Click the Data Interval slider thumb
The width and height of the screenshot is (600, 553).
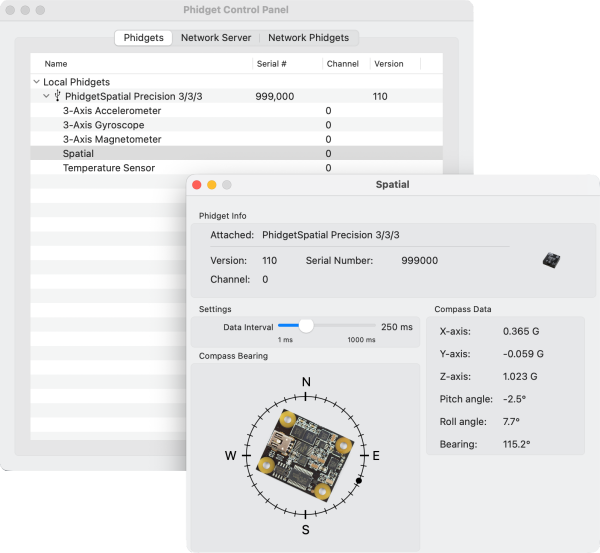coord(306,326)
